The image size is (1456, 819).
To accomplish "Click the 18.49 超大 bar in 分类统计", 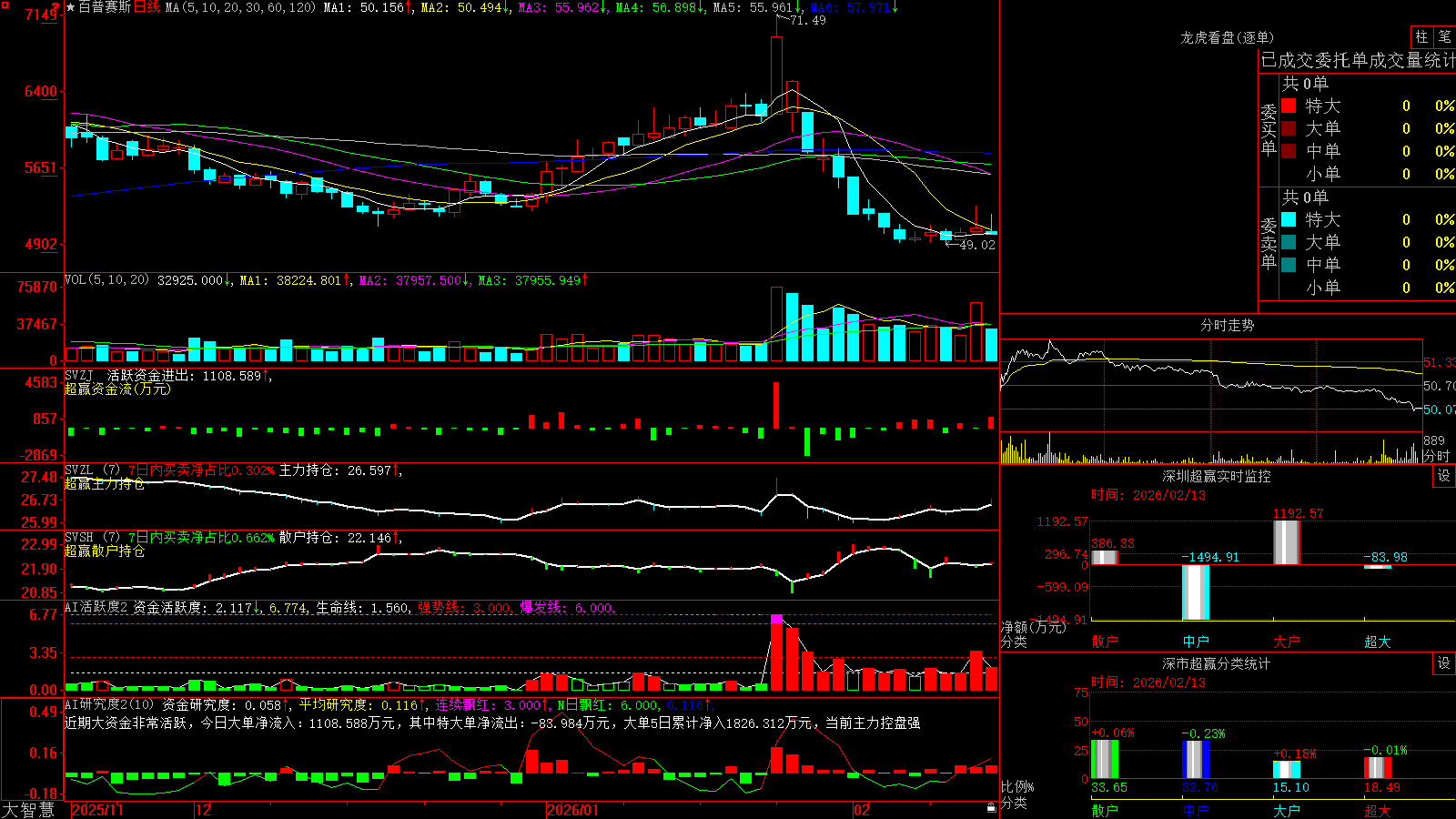I will tap(1378, 768).
